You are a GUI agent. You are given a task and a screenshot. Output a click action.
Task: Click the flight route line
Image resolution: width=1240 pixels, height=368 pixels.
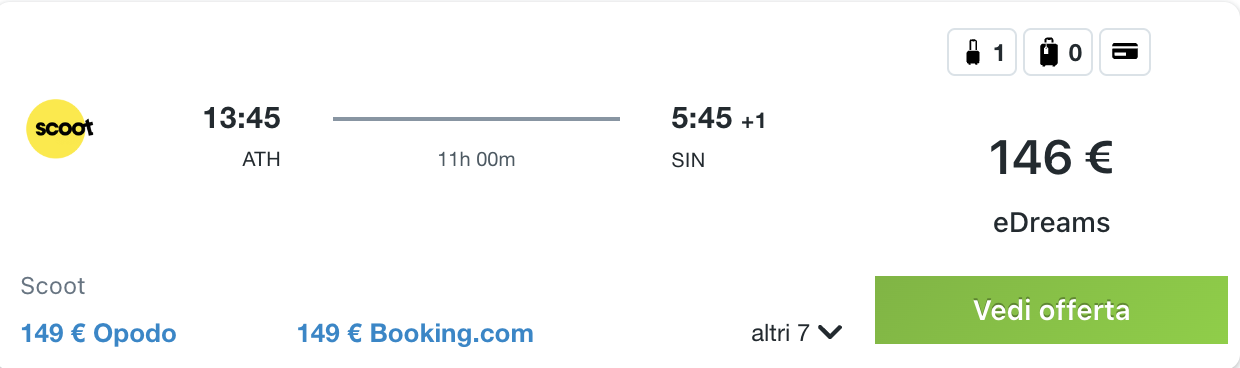476,119
